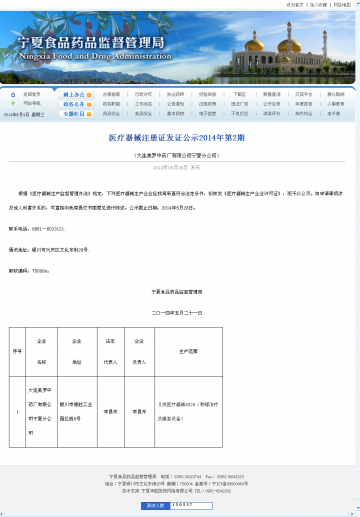
Task: Click the orange icon next to 专题栏目
Action: click(x=89, y=114)
